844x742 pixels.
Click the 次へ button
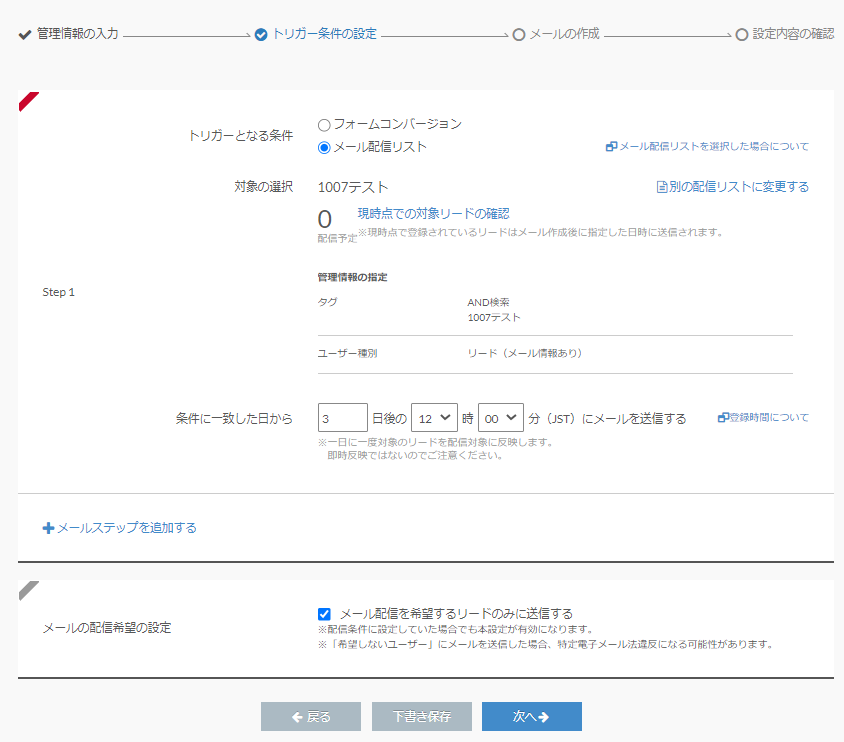click(x=531, y=717)
